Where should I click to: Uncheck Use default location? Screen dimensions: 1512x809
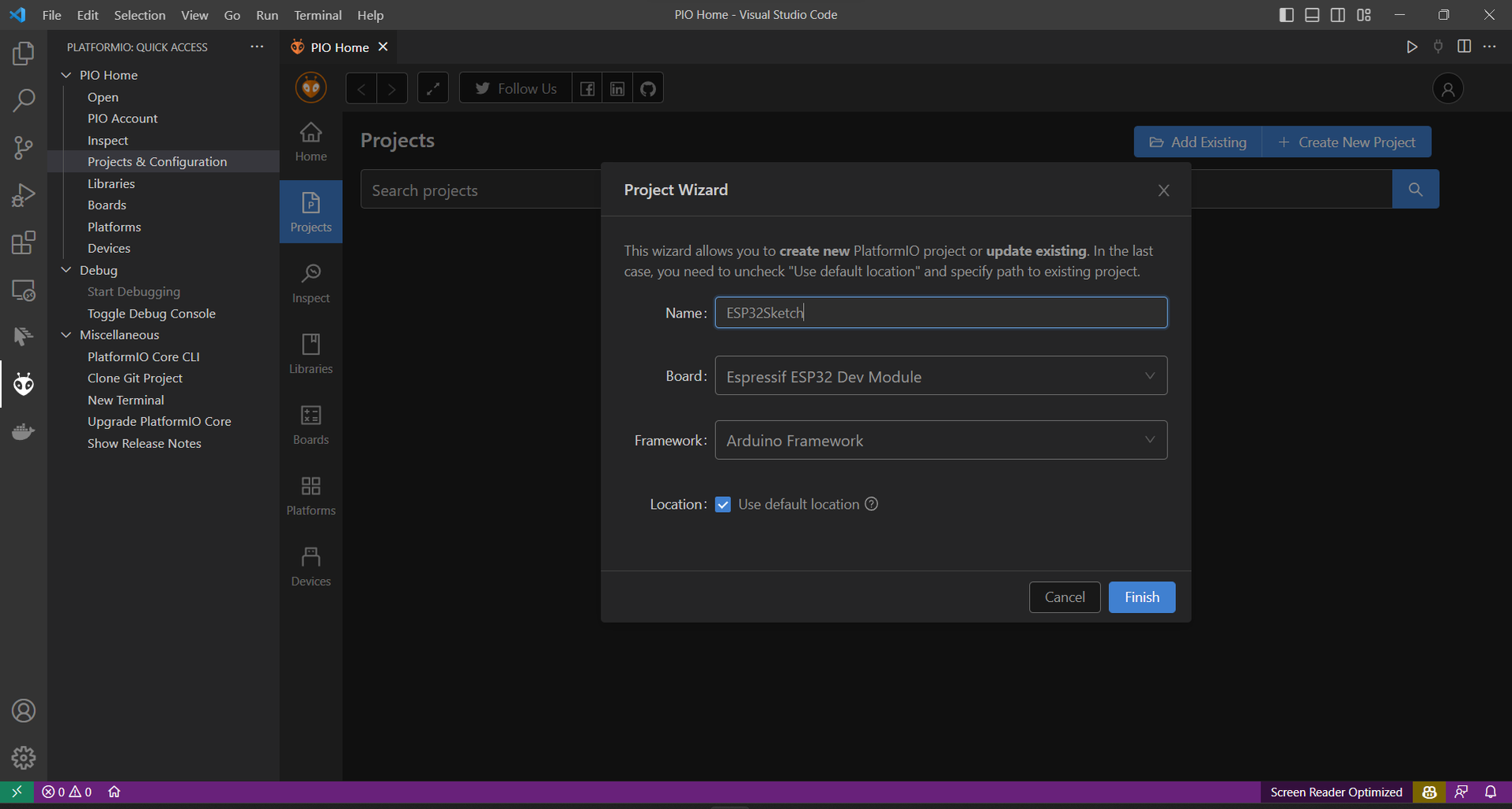pos(722,504)
